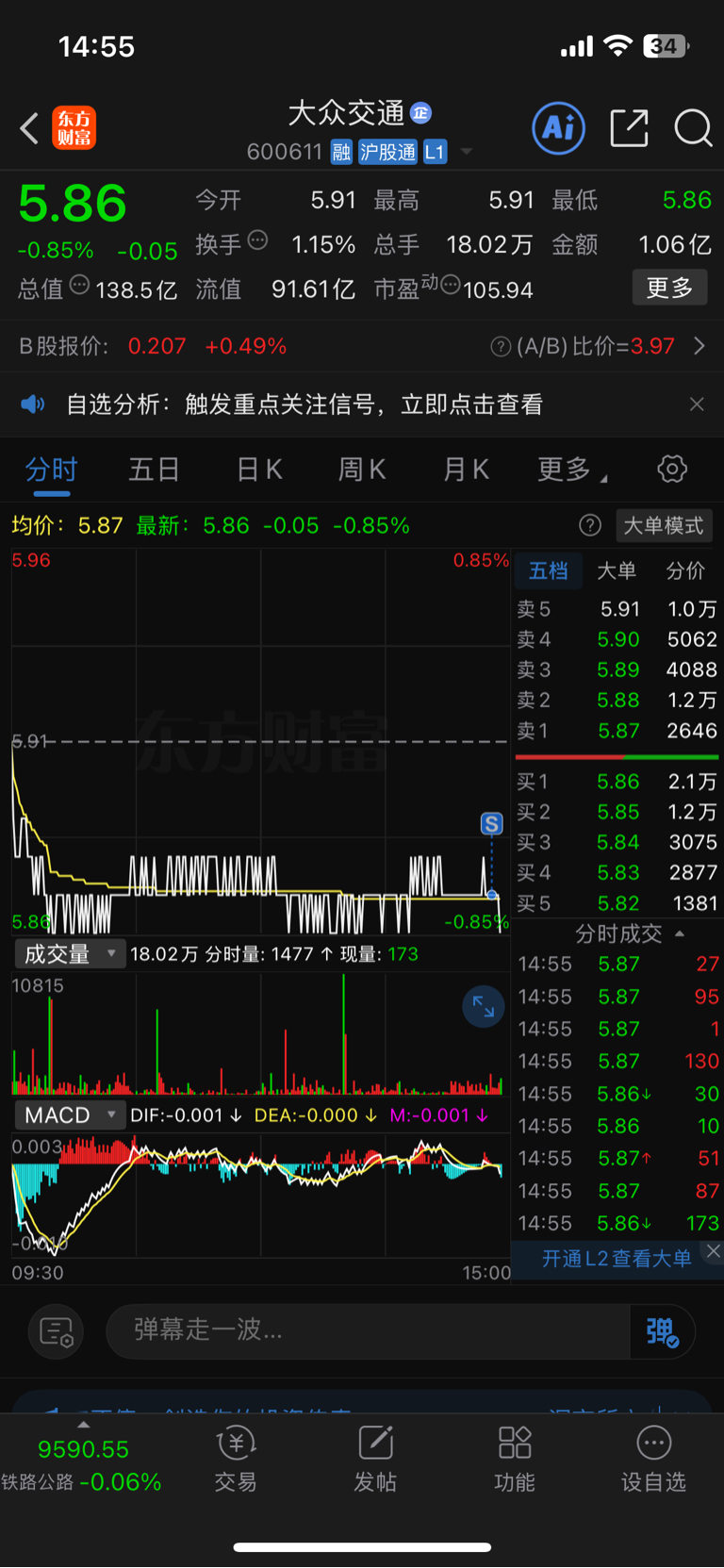Select 卖5 price 5.91 row
This screenshot has height=1568, width=724.
coord(617,609)
